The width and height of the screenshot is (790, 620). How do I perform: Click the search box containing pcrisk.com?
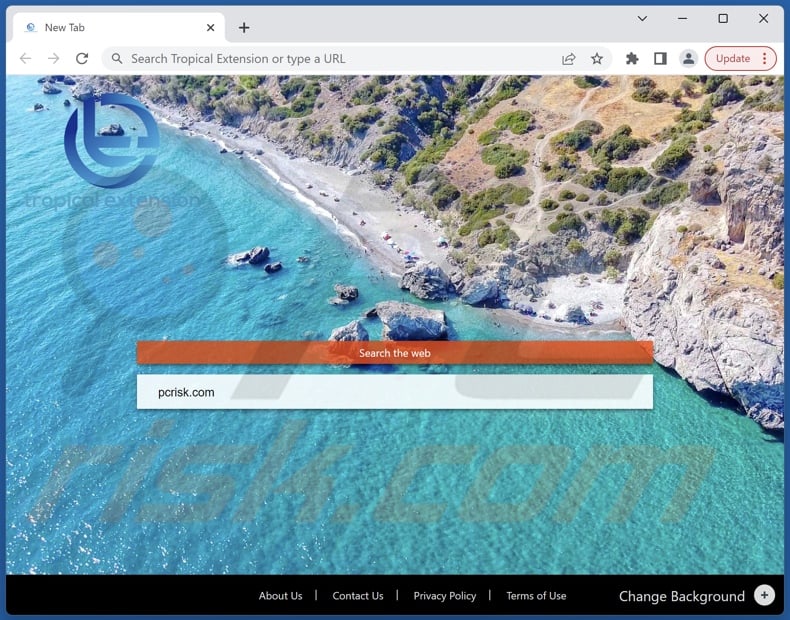point(395,392)
